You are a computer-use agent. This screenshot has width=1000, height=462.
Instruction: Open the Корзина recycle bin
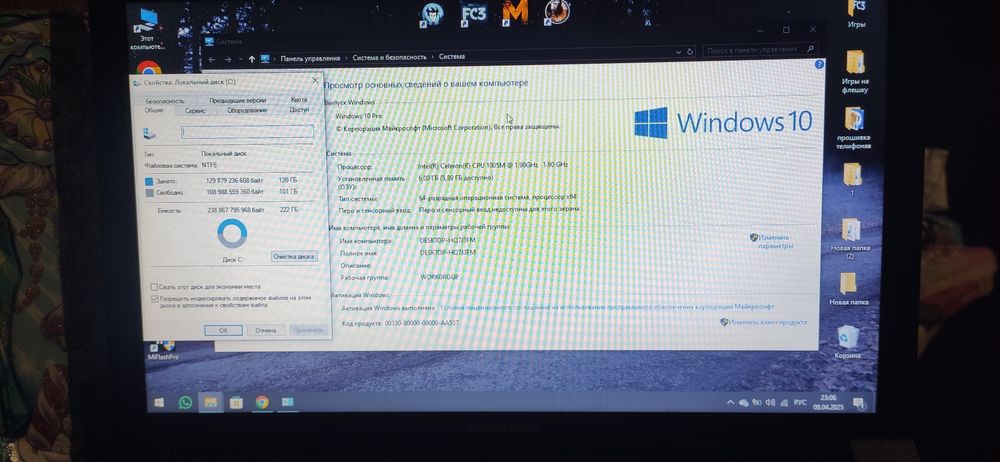tap(848, 342)
